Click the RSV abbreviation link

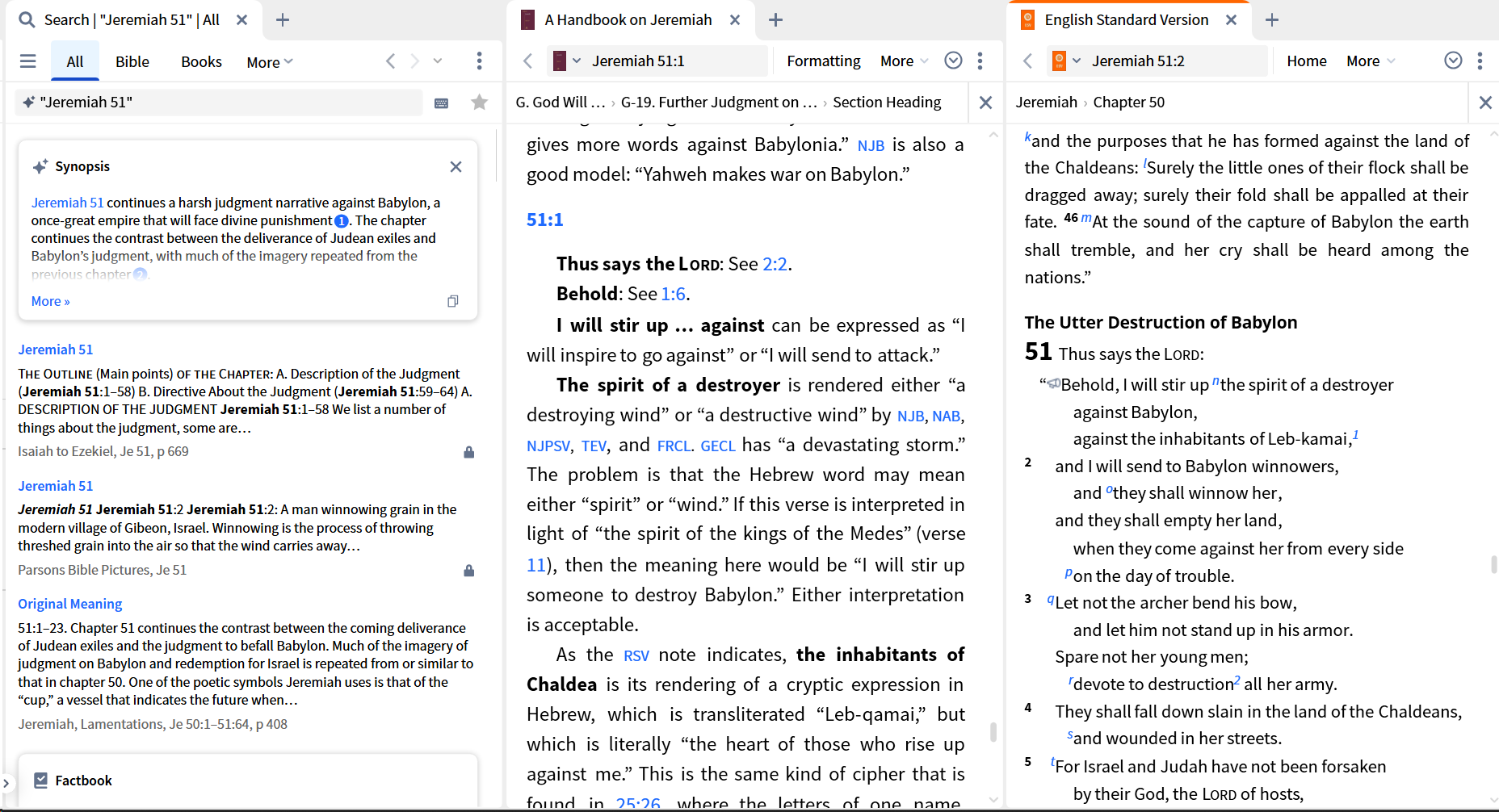[x=636, y=655]
